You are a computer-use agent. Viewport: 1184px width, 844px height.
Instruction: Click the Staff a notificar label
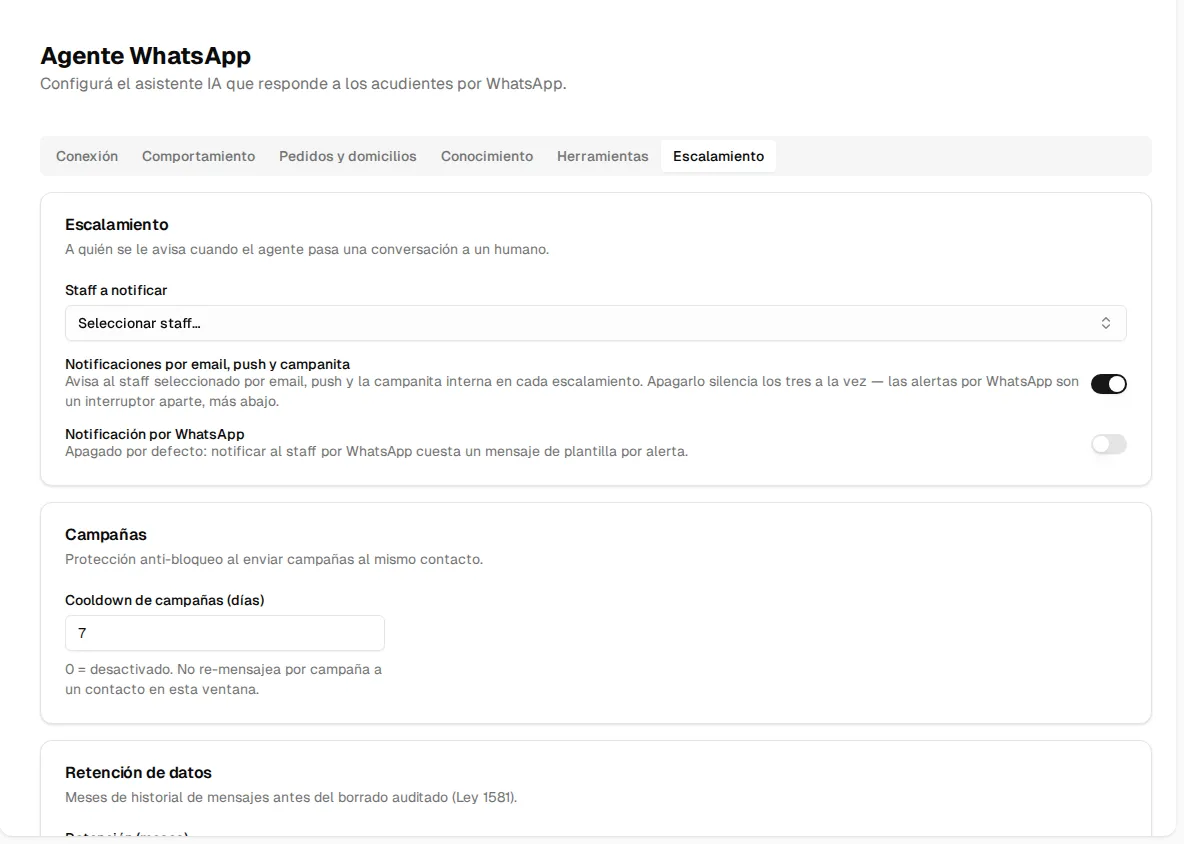pyautogui.click(x=116, y=290)
